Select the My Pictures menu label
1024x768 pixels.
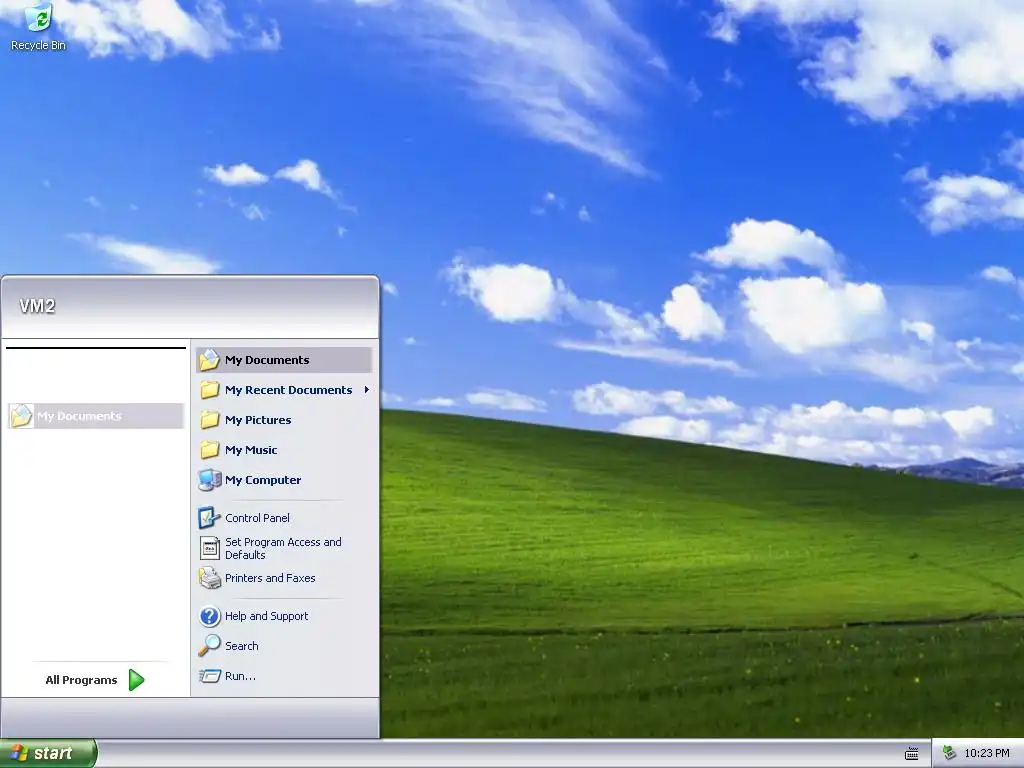click(258, 420)
